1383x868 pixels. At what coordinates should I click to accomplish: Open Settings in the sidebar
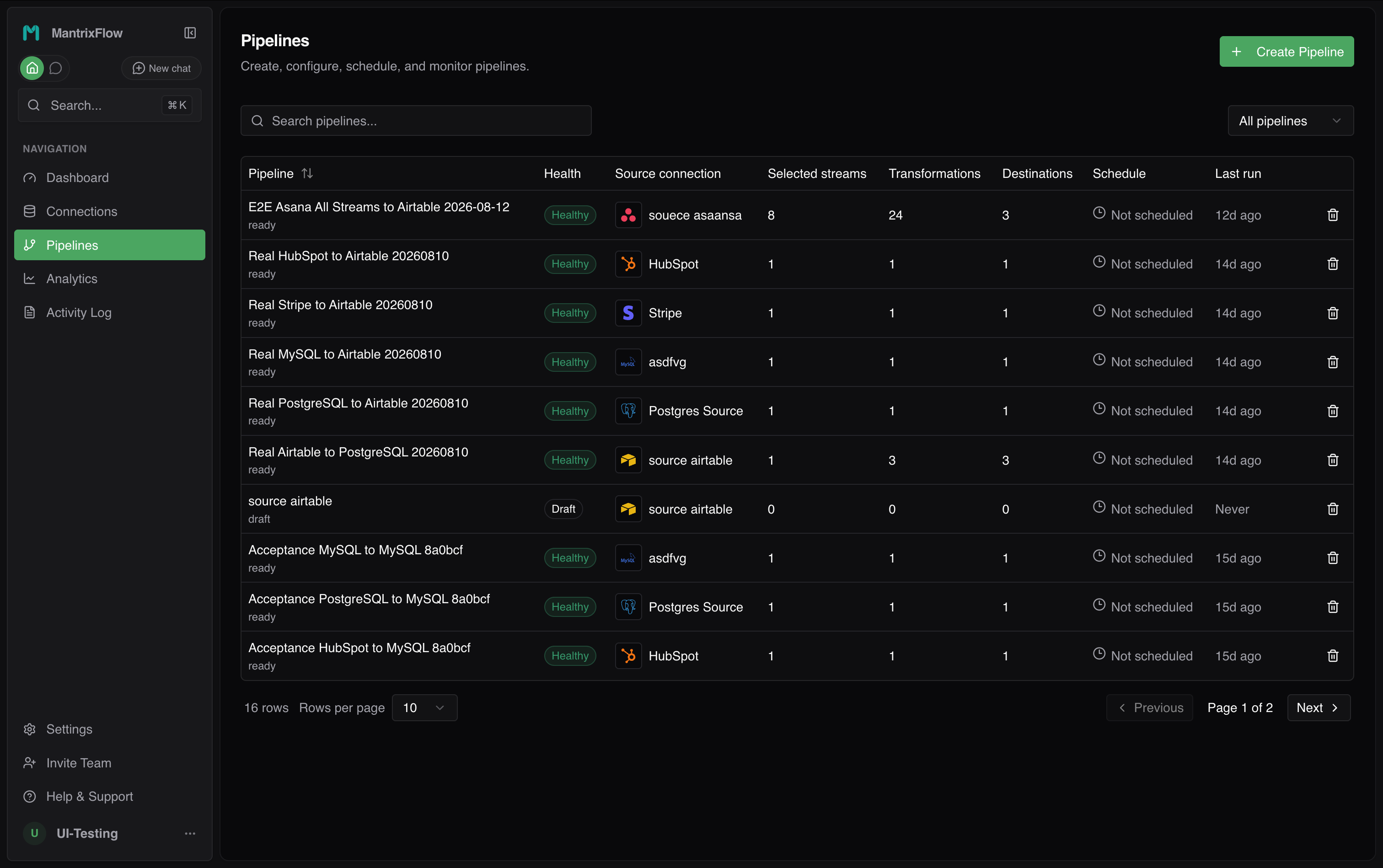[110, 729]
